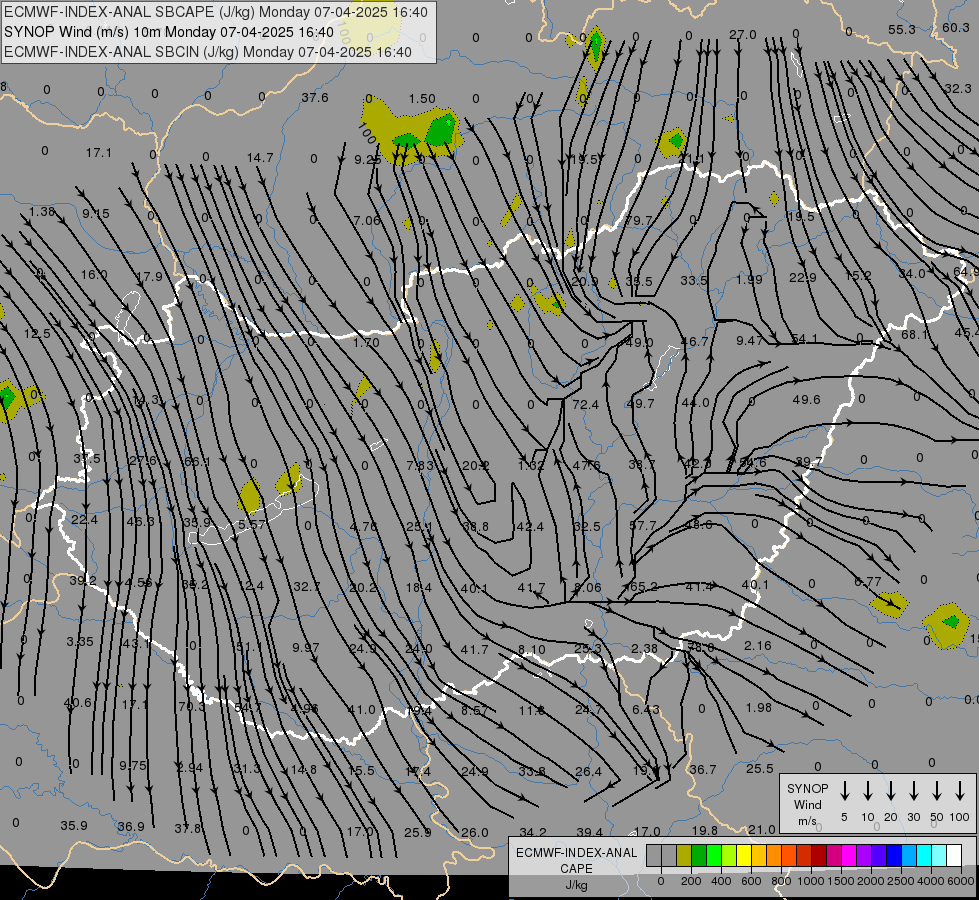Click the map value 1.50
979x900 pixels.
pyautogui.click(x=422, y=99)
